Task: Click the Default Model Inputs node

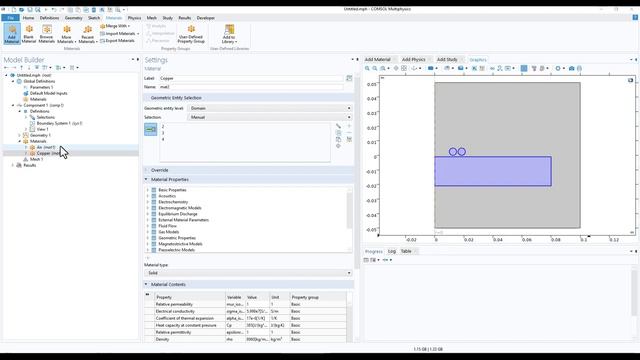Action: click(48, 93)
